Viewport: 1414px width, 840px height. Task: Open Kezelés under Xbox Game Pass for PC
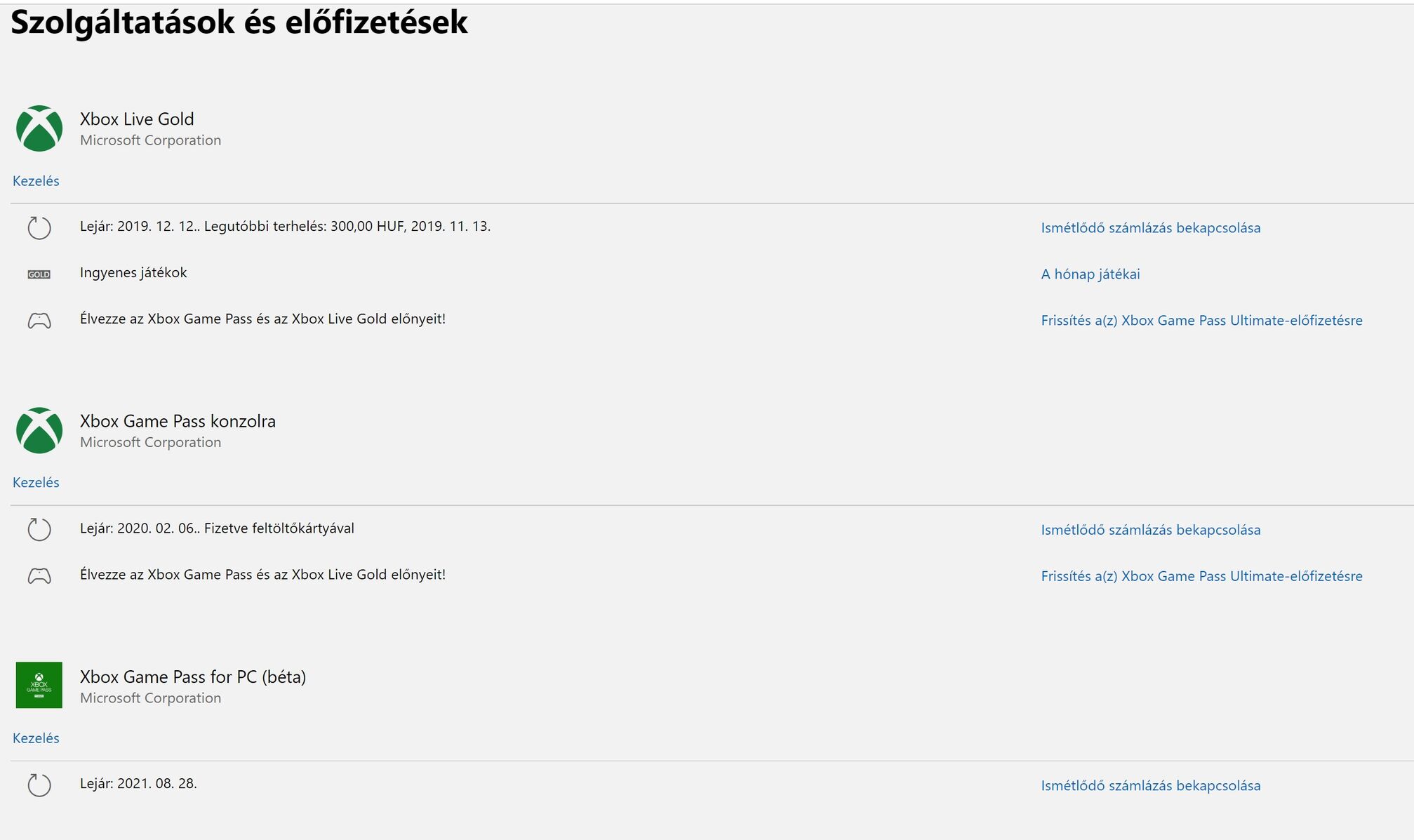(36, 738)
